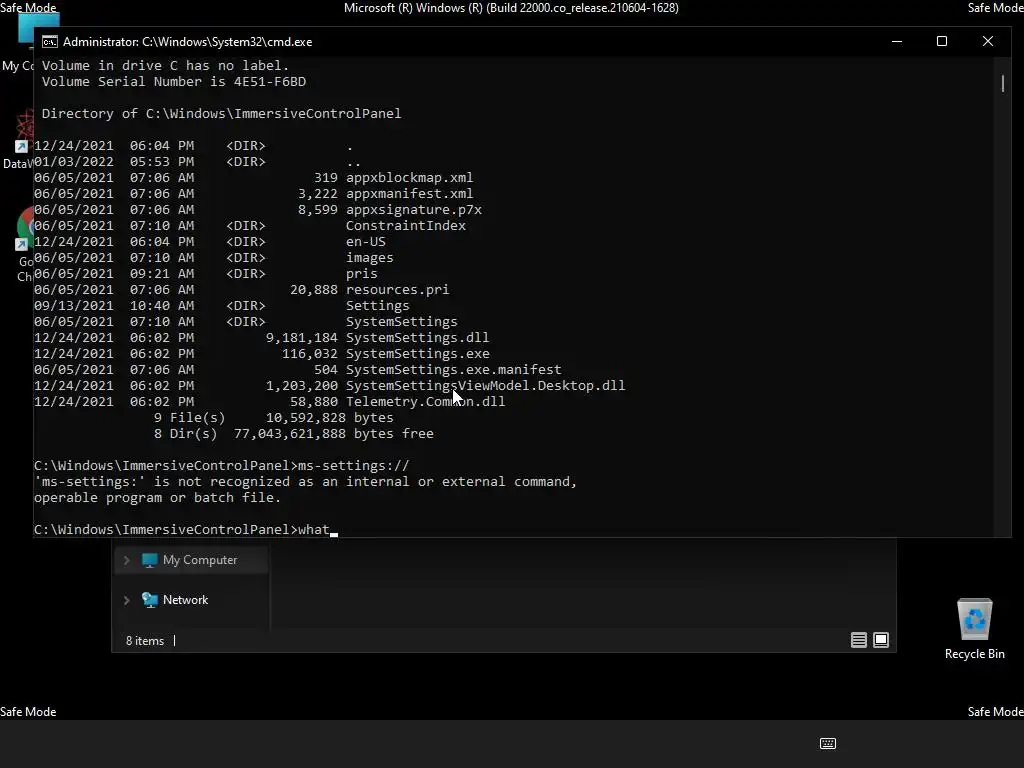Click the appxsignature.p7x entry

413,210
